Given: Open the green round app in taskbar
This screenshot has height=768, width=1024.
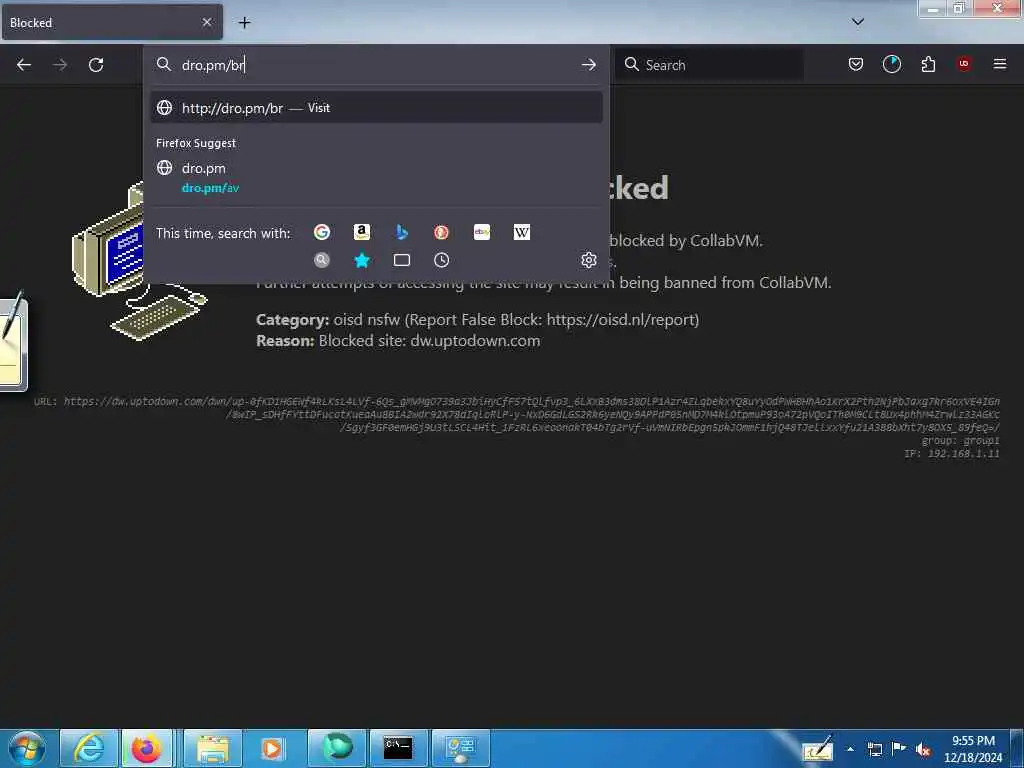Looking at the screenshot, I should coord(338,748).
